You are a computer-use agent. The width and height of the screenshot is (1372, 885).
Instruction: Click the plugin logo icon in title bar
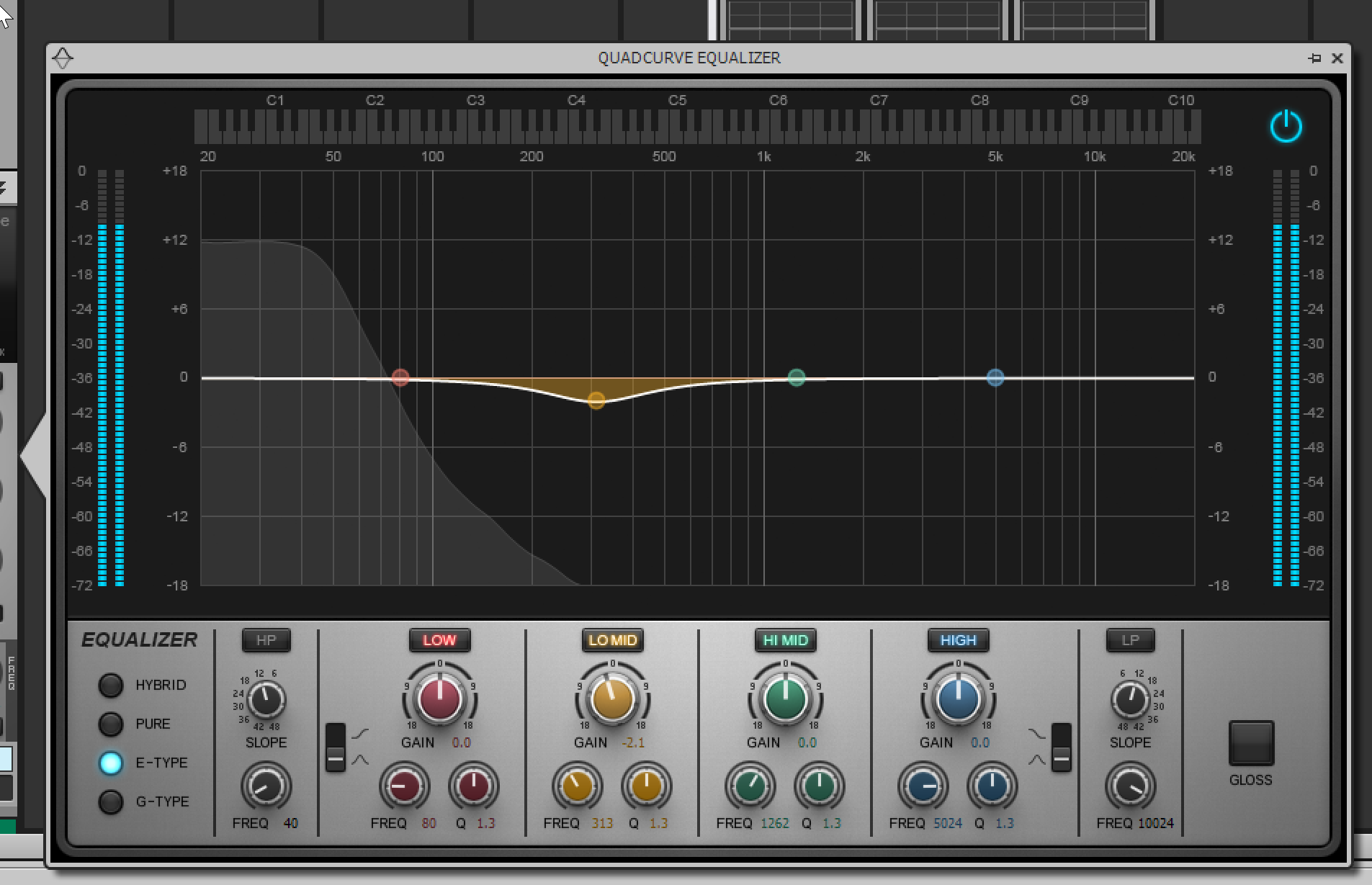63,58
